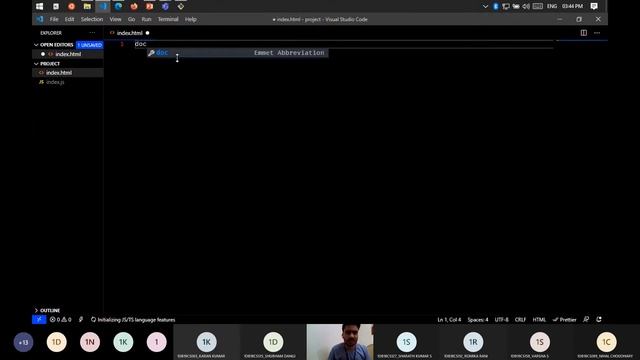Screen dimensions: 640x360
Task: Open the Run menu
Action: (146, 19)
